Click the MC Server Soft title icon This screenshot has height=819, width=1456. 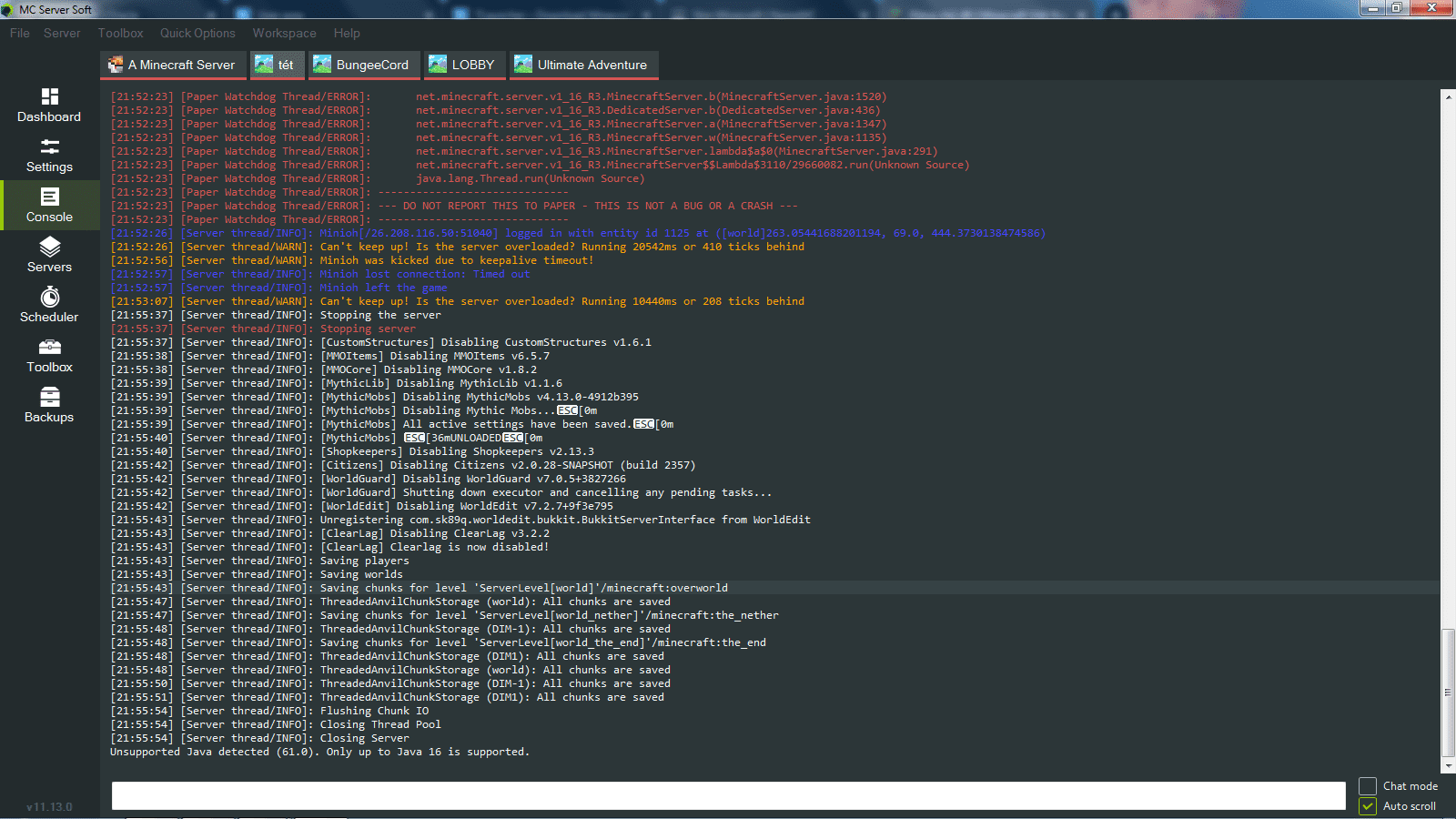point(8,9)
